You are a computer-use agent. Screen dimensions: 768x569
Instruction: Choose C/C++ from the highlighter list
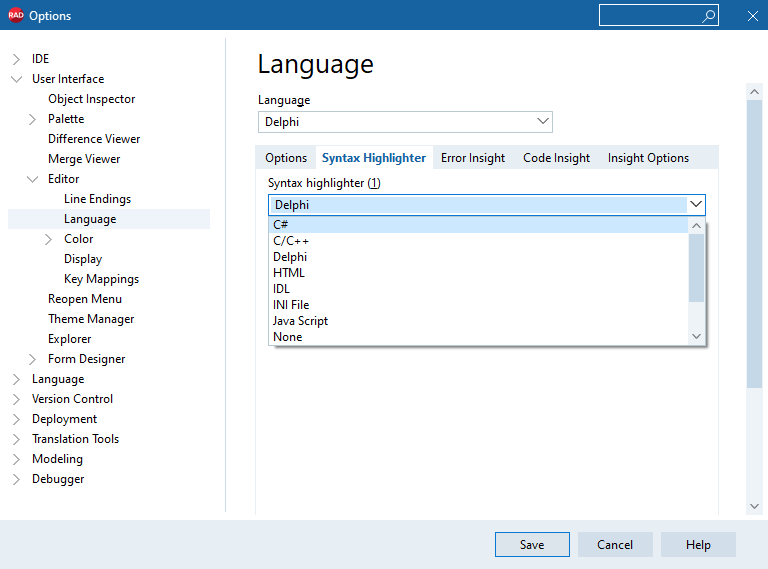click(x=479, y=241)
